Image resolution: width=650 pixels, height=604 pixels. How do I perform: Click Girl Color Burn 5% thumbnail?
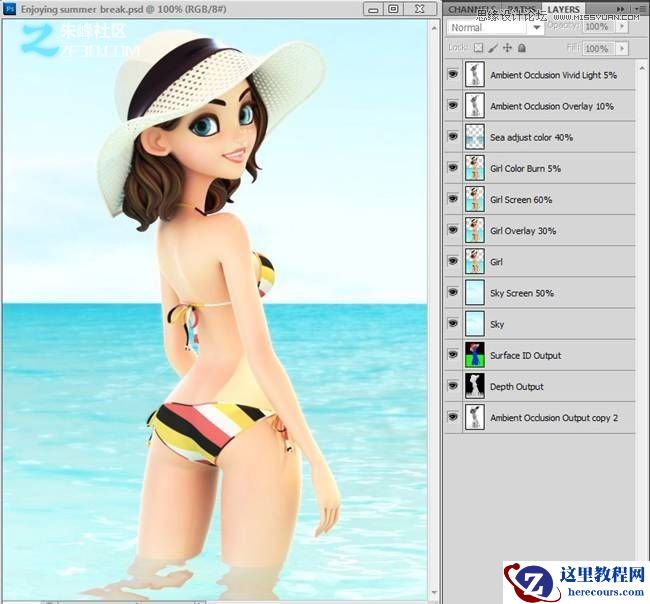475,168
